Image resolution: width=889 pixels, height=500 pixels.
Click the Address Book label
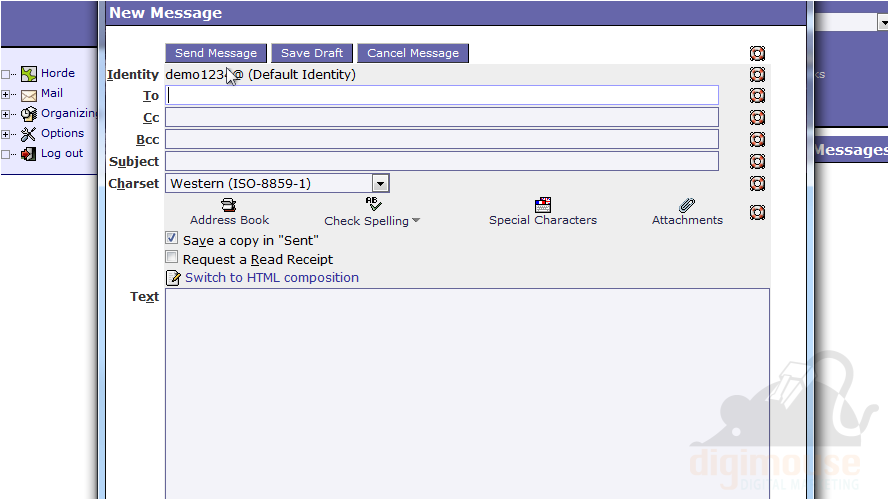229,220
